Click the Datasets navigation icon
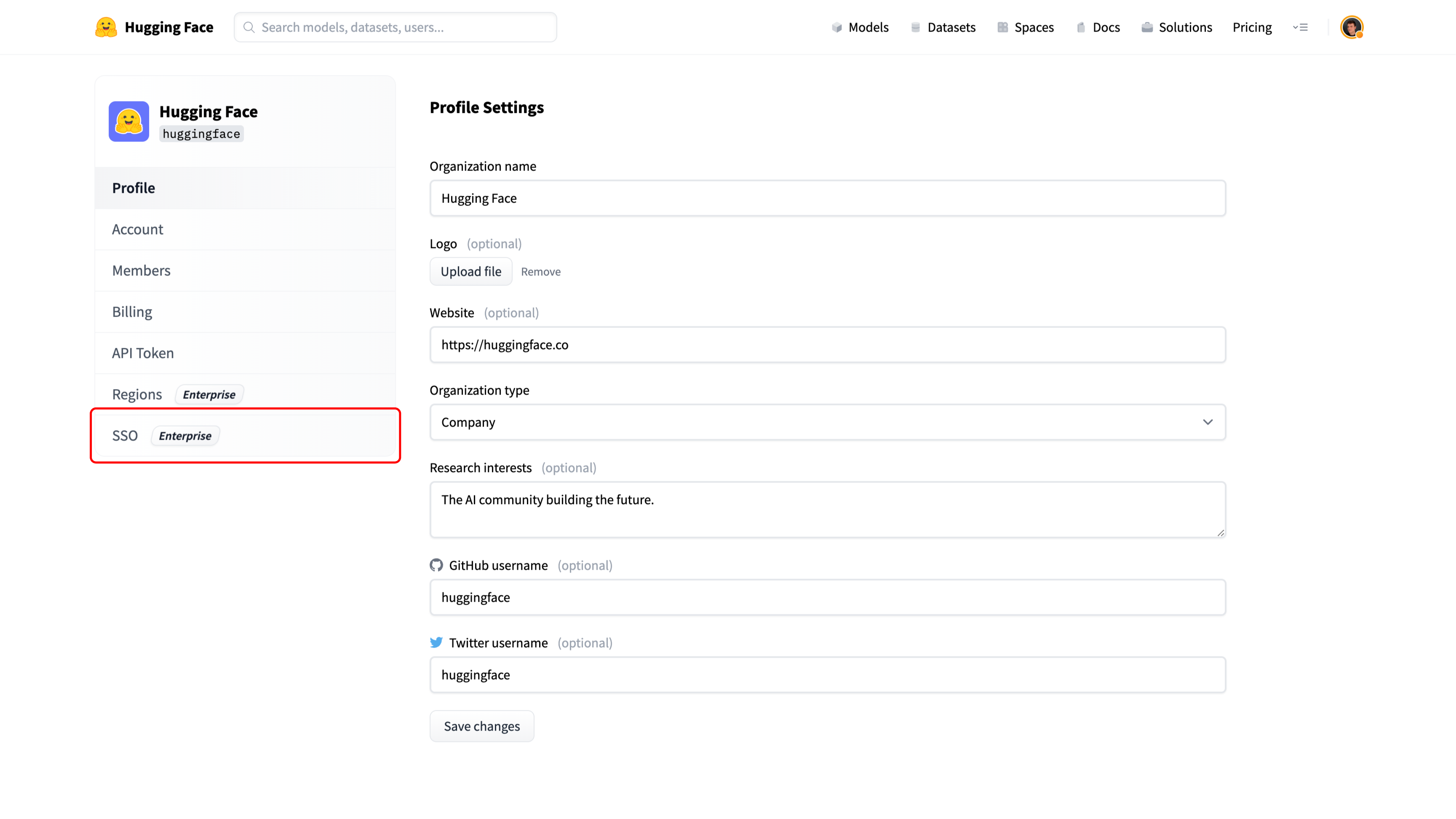Image resolution: width=1456 pixels, height=819 pixels. click(x=916, y=27)
